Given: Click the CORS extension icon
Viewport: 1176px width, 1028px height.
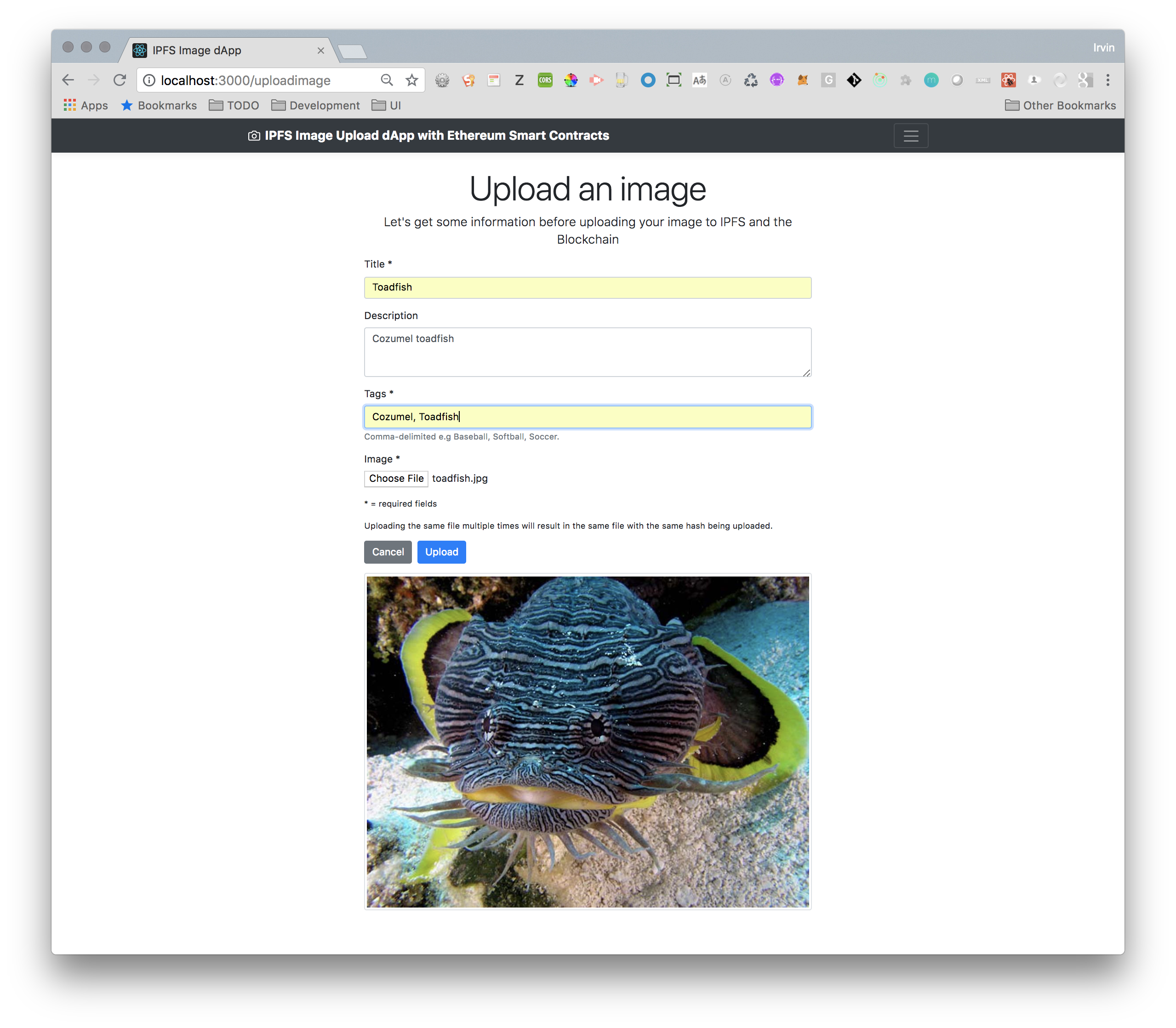Looking at the screenshot, I should pyautogui.click(x=545, y=80).
